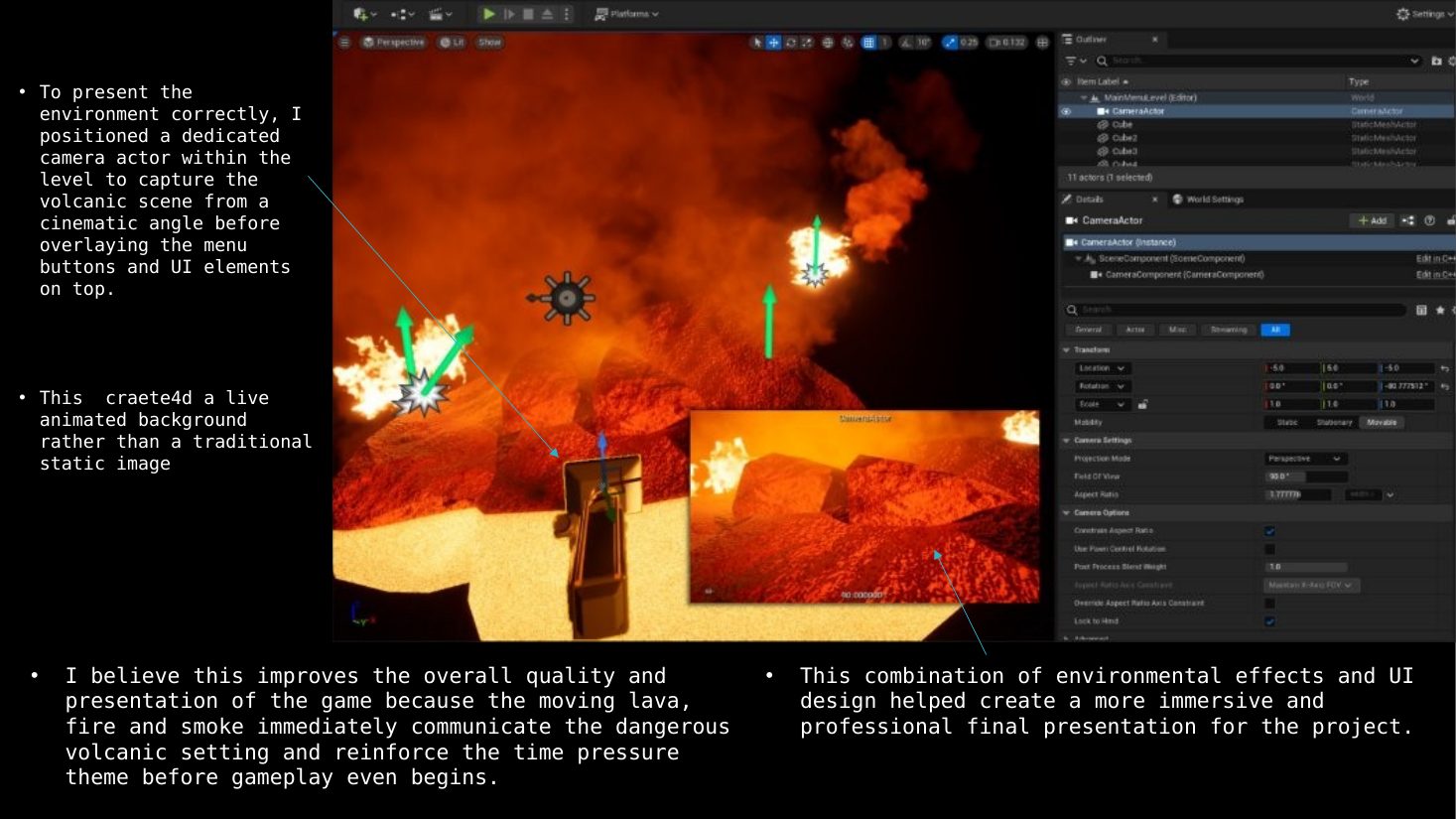The width and height of the screenshot is (1456, 819).
Task: Open the viewport Perspective view mode menu
Action: pos(394,43)
